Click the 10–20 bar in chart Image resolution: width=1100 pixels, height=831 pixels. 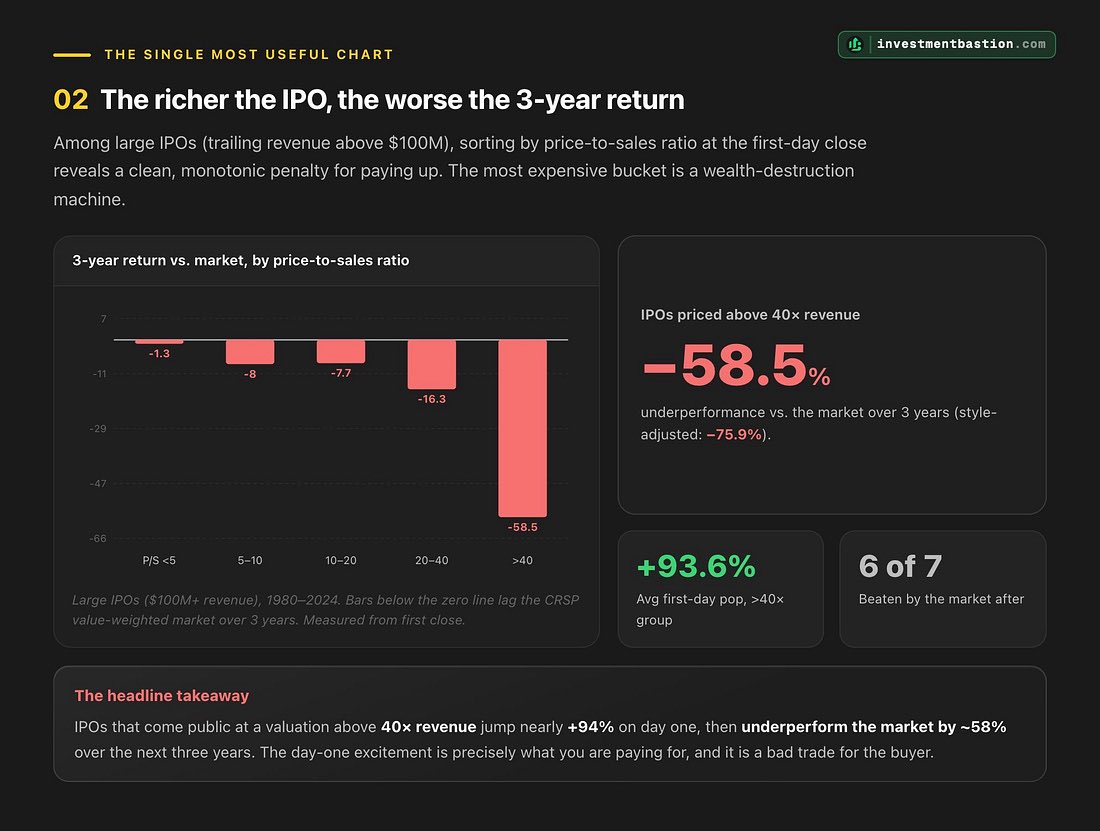click(x=341, y=351)
